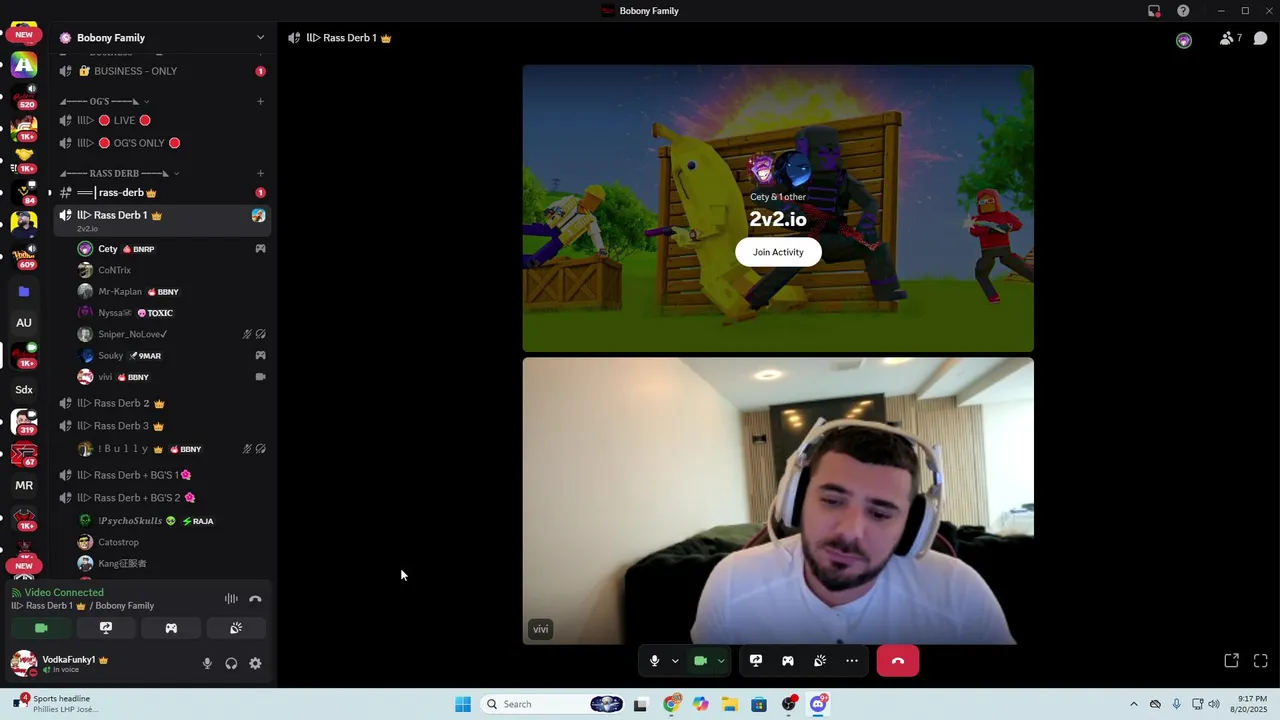Enter full screen mode for the call
Image resolution: width=1280 pixels, height=720 pixels.
pyautogui.click(x=1261, y=661)
